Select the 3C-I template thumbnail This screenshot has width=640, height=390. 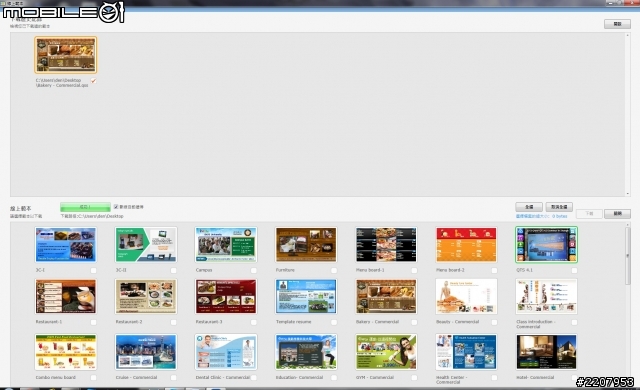click(x=66, y=245)
